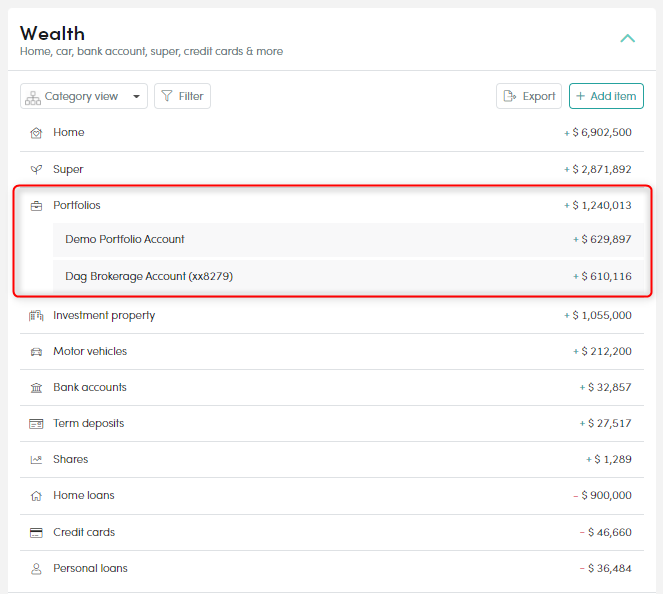
Task: Click the Motor vehicles car icon
Action: [x=36, y=352]
